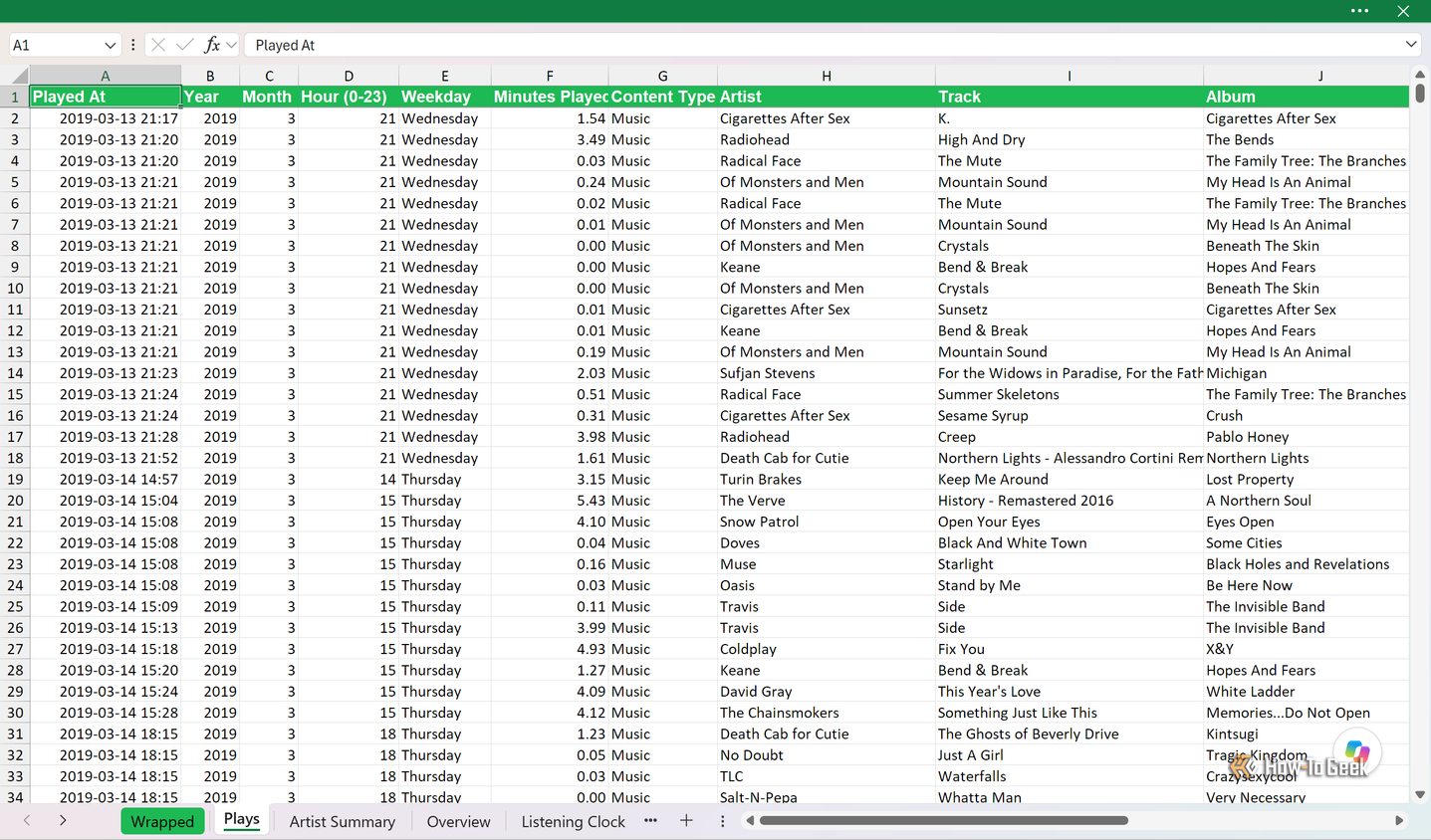Click the horizontal scrollbar right arrow
Screen dimensions: 1431x840
tap(1399, 820)
